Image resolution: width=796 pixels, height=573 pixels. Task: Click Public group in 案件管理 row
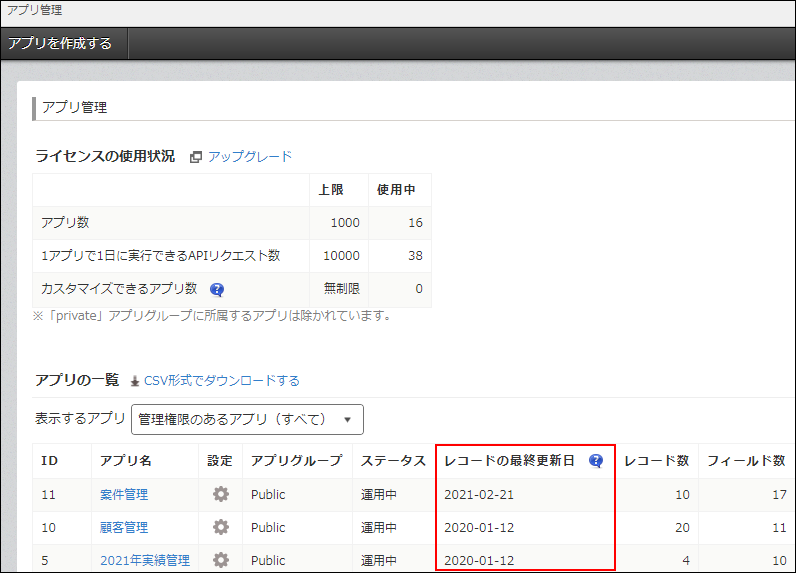click(268, 494)
